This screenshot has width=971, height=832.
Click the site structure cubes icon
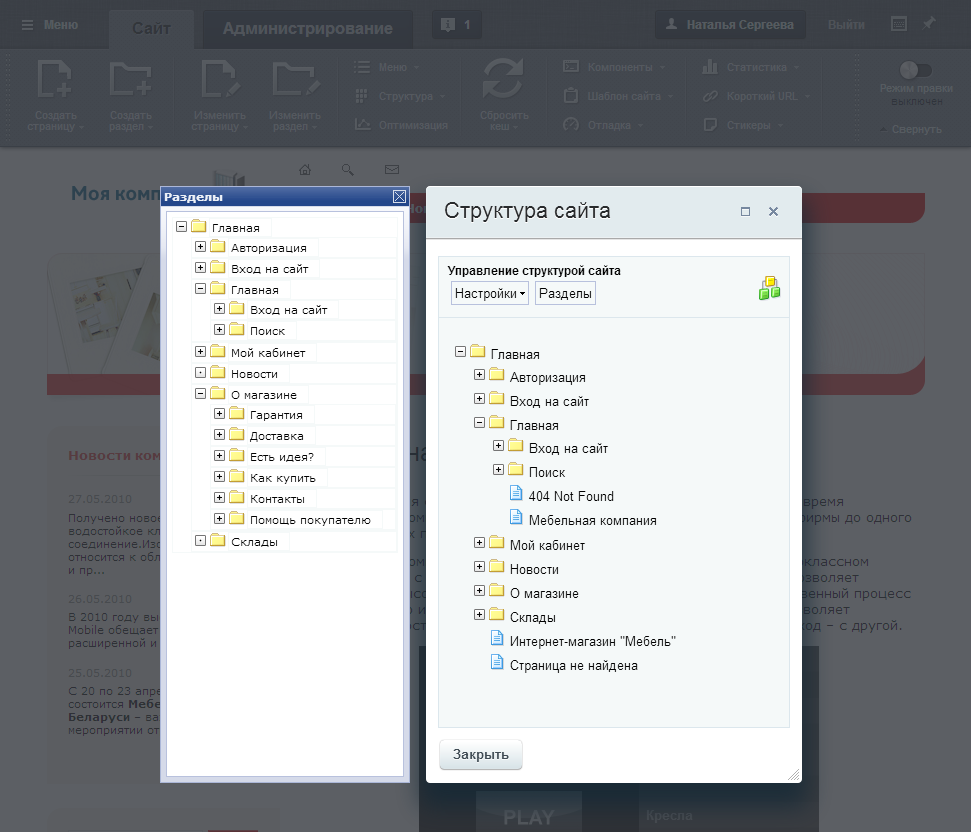[769, 288]
